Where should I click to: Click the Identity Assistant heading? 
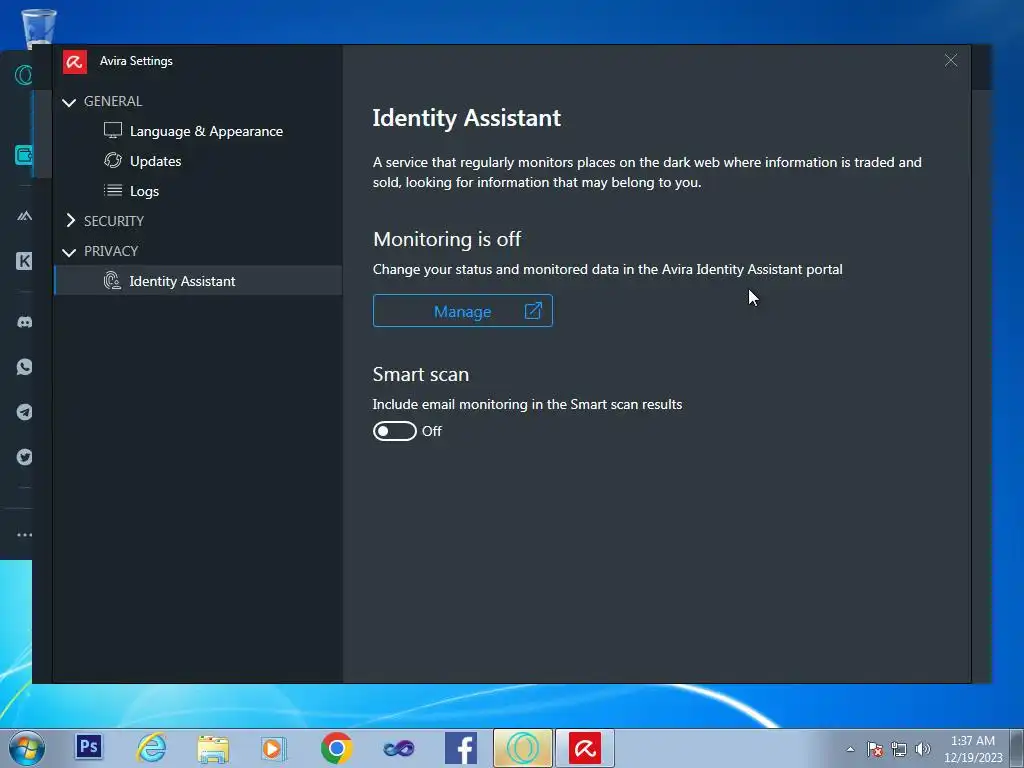tap(466, 118)
